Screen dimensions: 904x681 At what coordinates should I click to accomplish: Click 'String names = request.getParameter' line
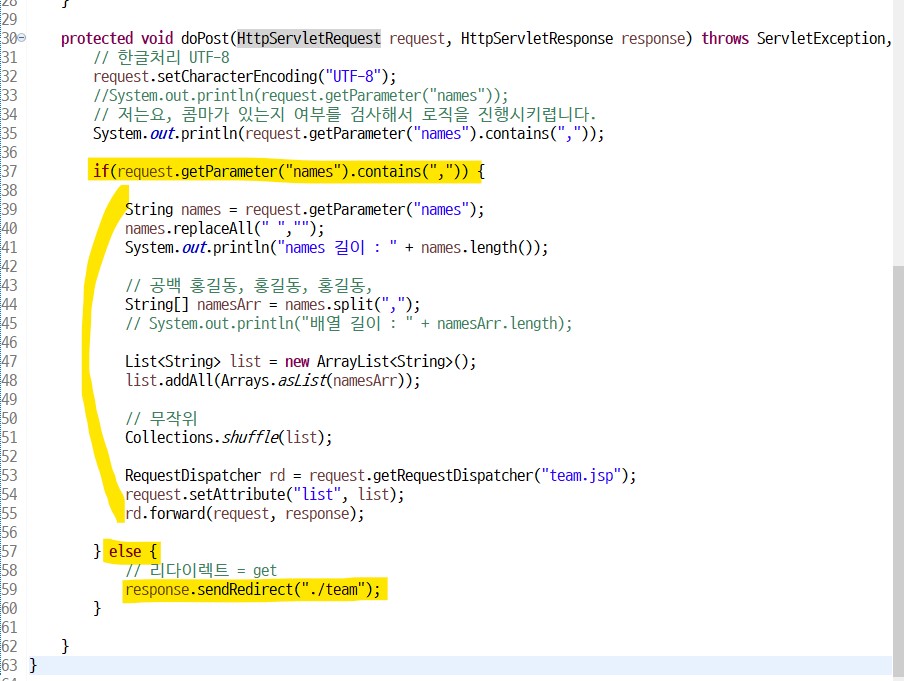[x=304, y=210]
